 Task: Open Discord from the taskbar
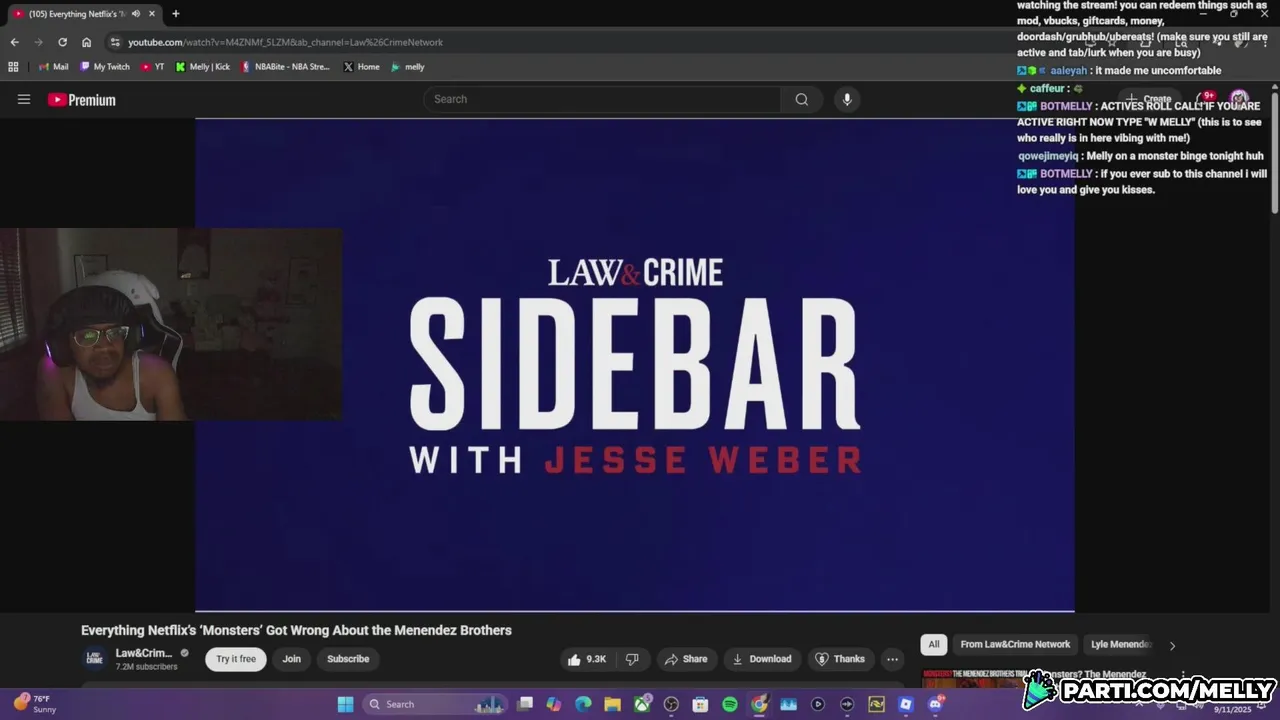click(x=935, y=704)
